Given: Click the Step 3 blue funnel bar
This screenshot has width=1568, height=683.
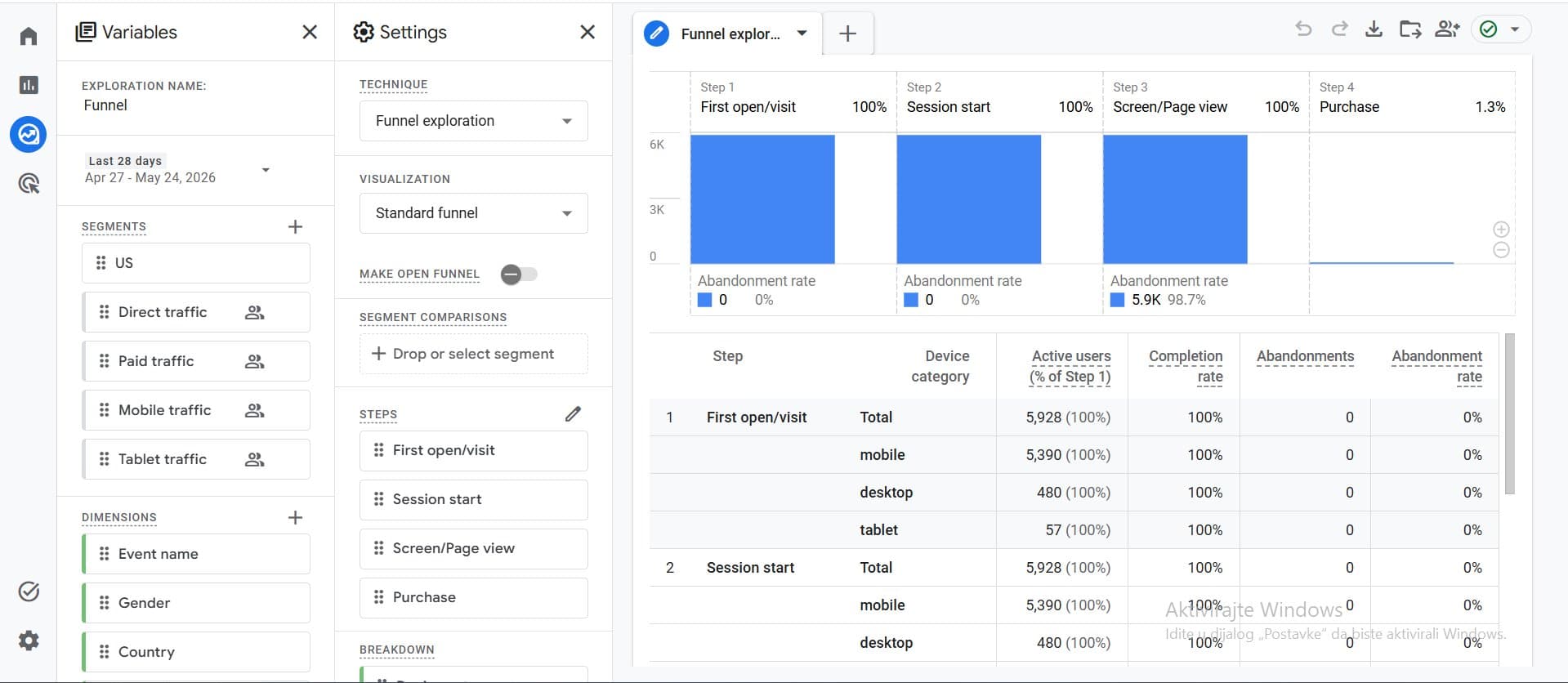Looking at the screenshot, I should point(1175,199).
